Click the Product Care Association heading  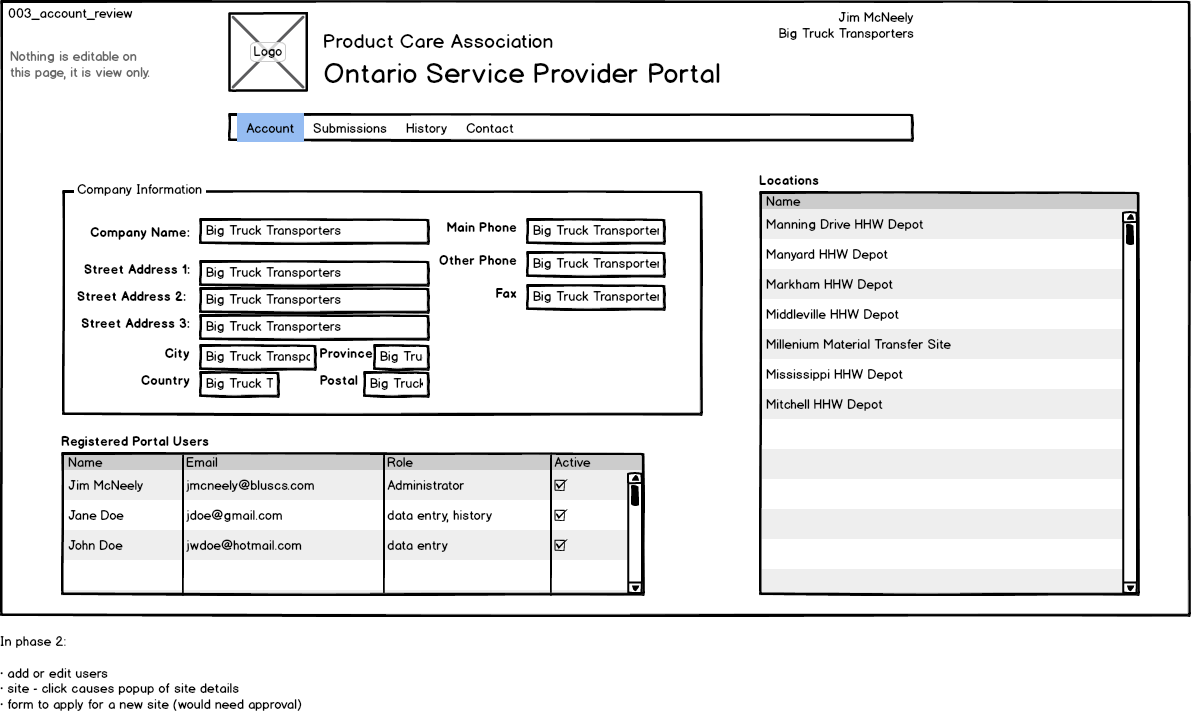tap(438, 41)
